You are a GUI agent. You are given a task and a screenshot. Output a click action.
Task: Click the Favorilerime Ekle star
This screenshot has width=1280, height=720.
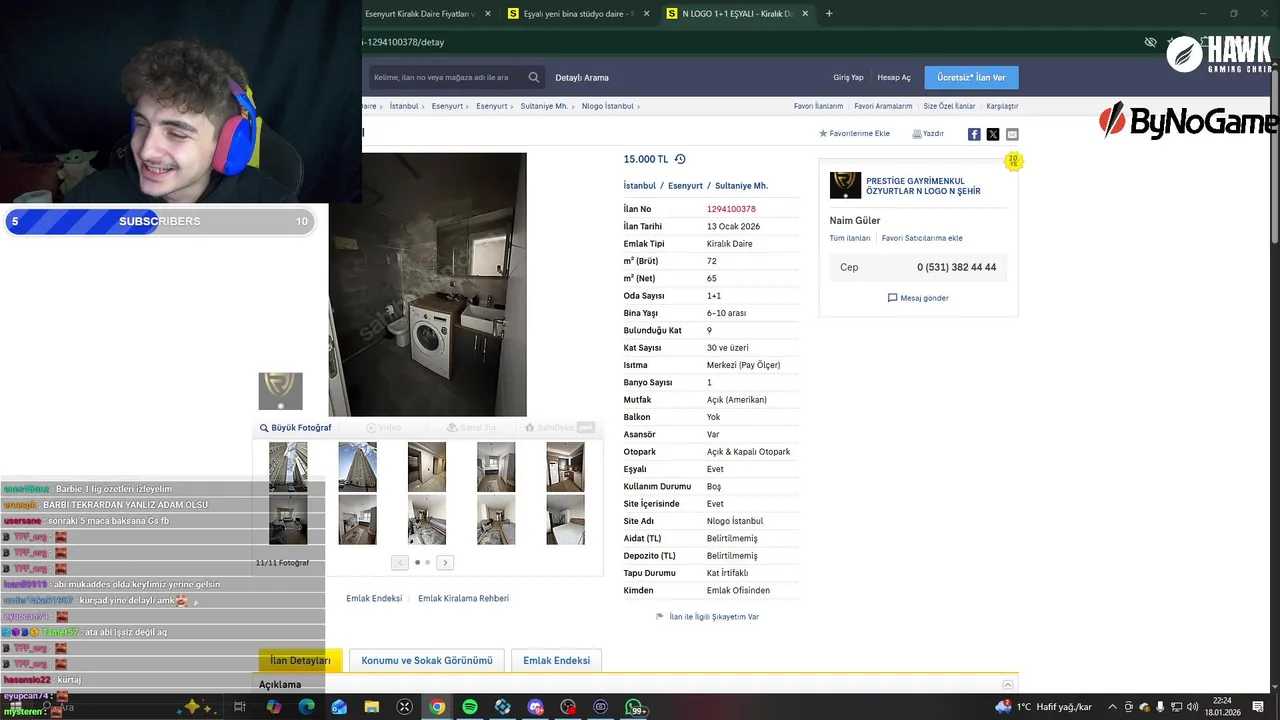pos(823,133)
